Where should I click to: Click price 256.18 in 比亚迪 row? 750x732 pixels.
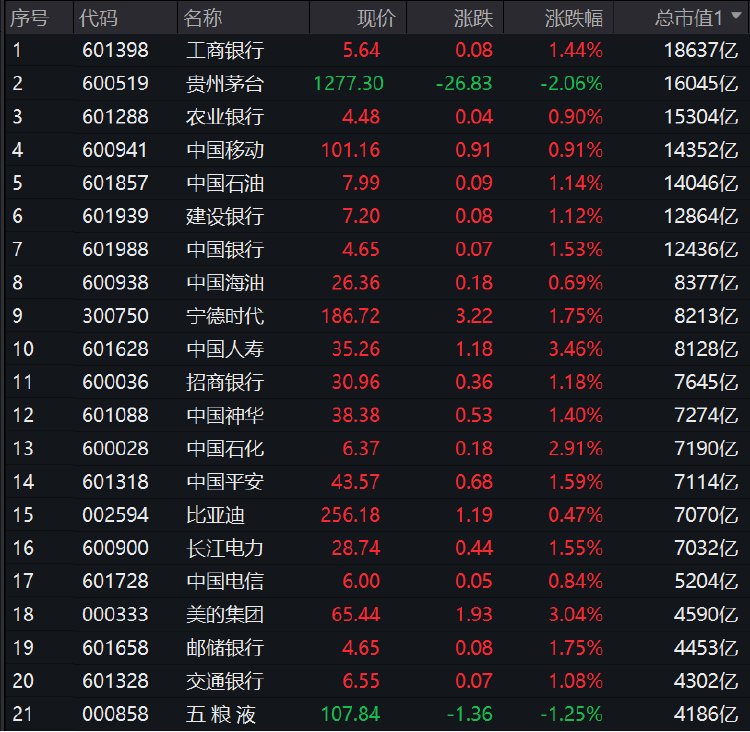click(x=351, y=515)
